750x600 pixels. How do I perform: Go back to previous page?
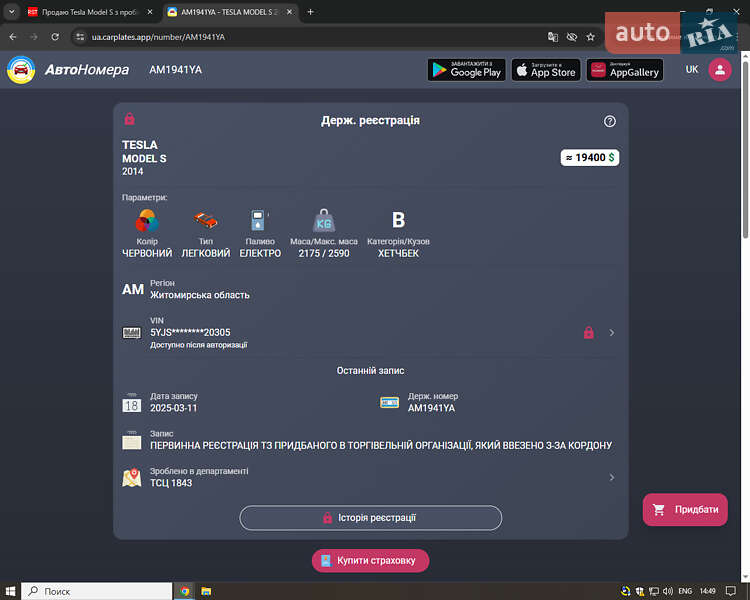click(13, 37)
